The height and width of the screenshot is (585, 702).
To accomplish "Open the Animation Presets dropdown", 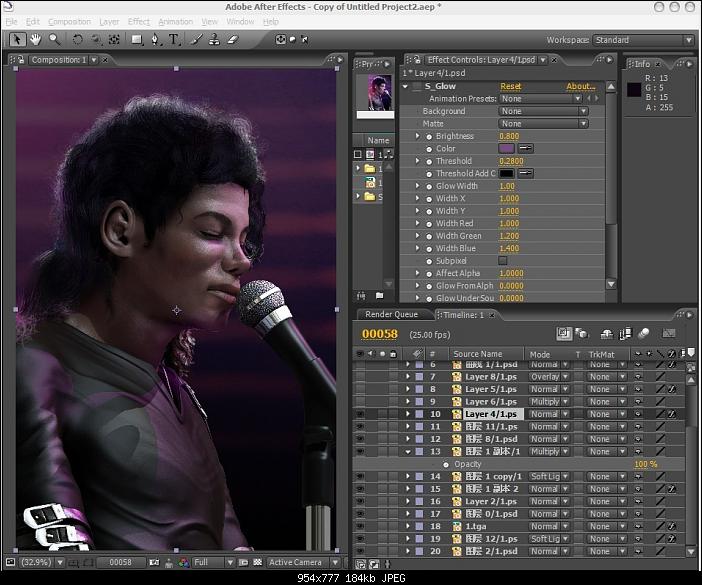I will click(x=540, y=98).
